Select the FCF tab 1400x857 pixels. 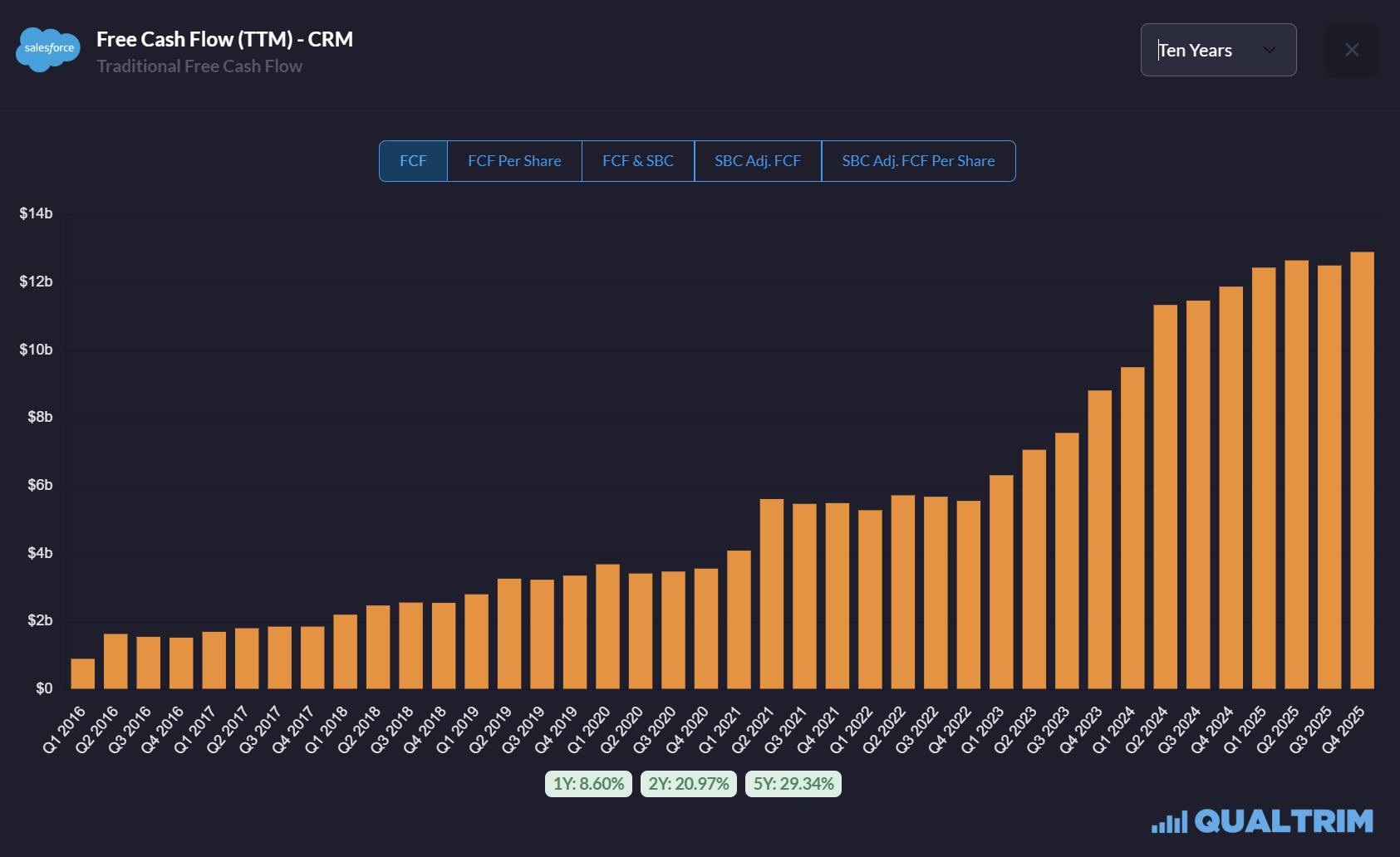413,161
